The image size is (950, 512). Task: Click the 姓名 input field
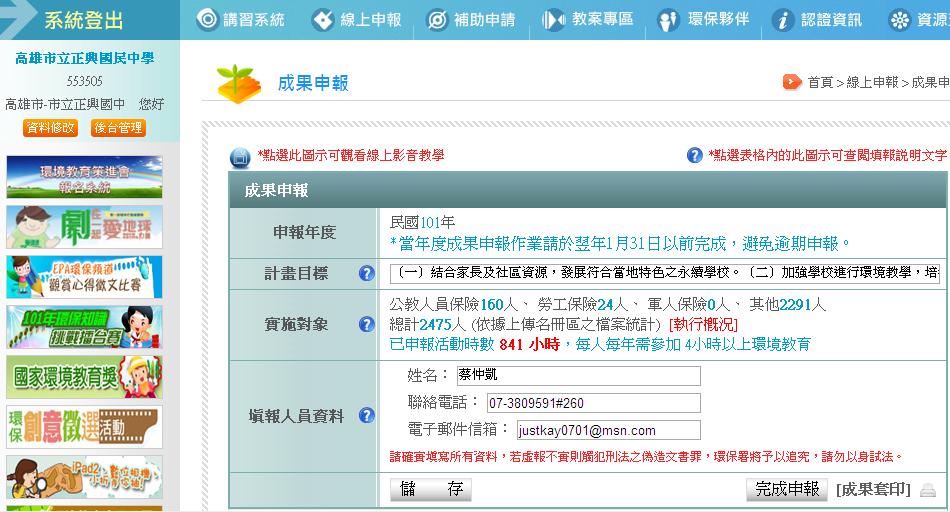tap(578, 376)
